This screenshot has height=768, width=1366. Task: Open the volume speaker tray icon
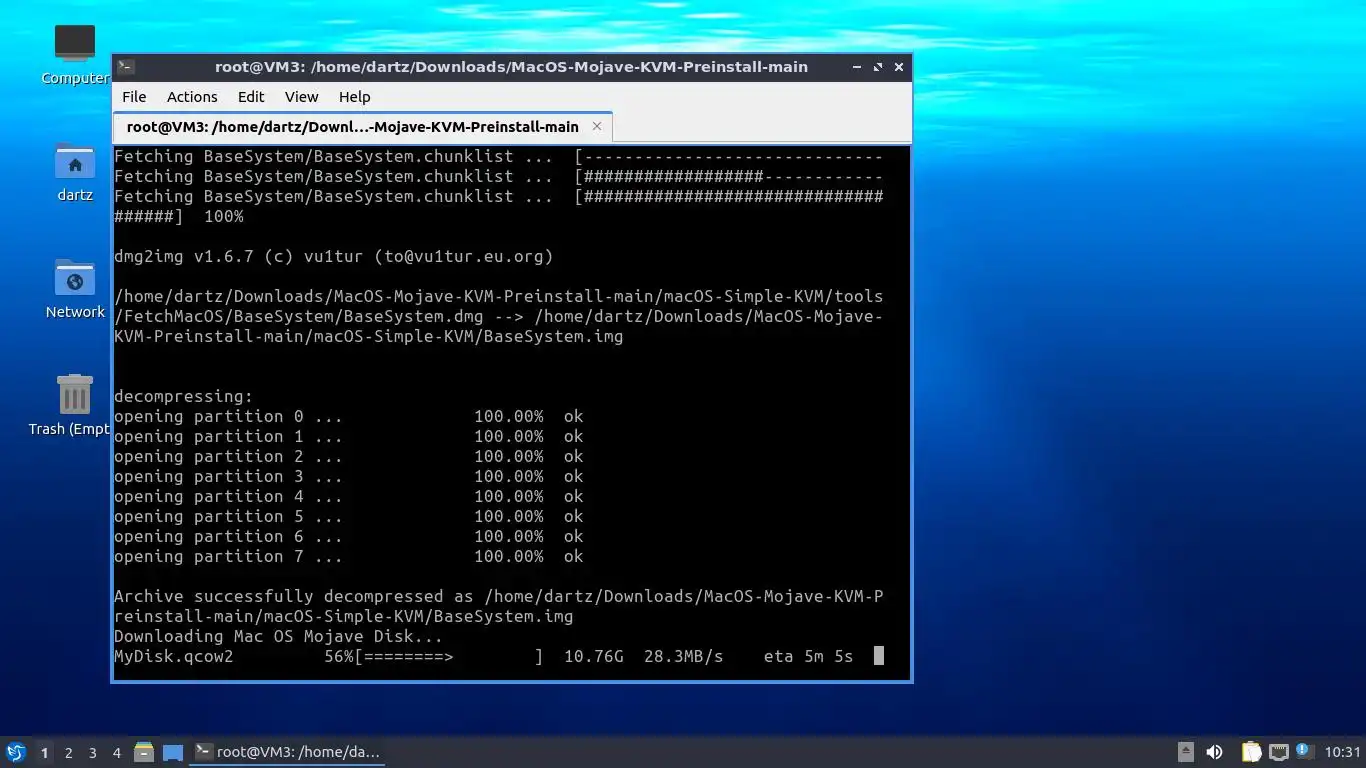point(1215,752)
